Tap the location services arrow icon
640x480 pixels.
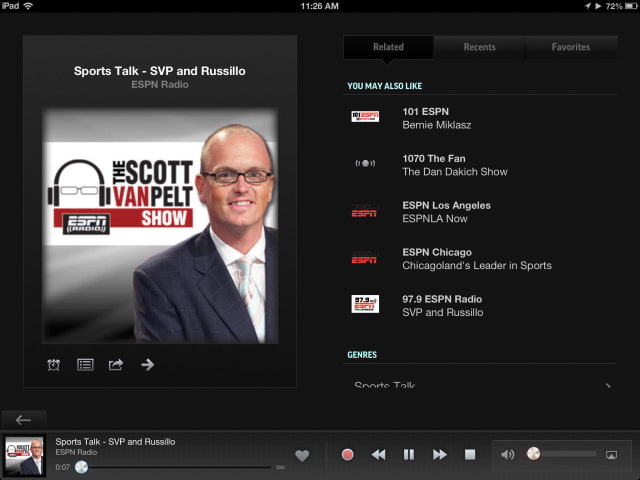[588, 6]
